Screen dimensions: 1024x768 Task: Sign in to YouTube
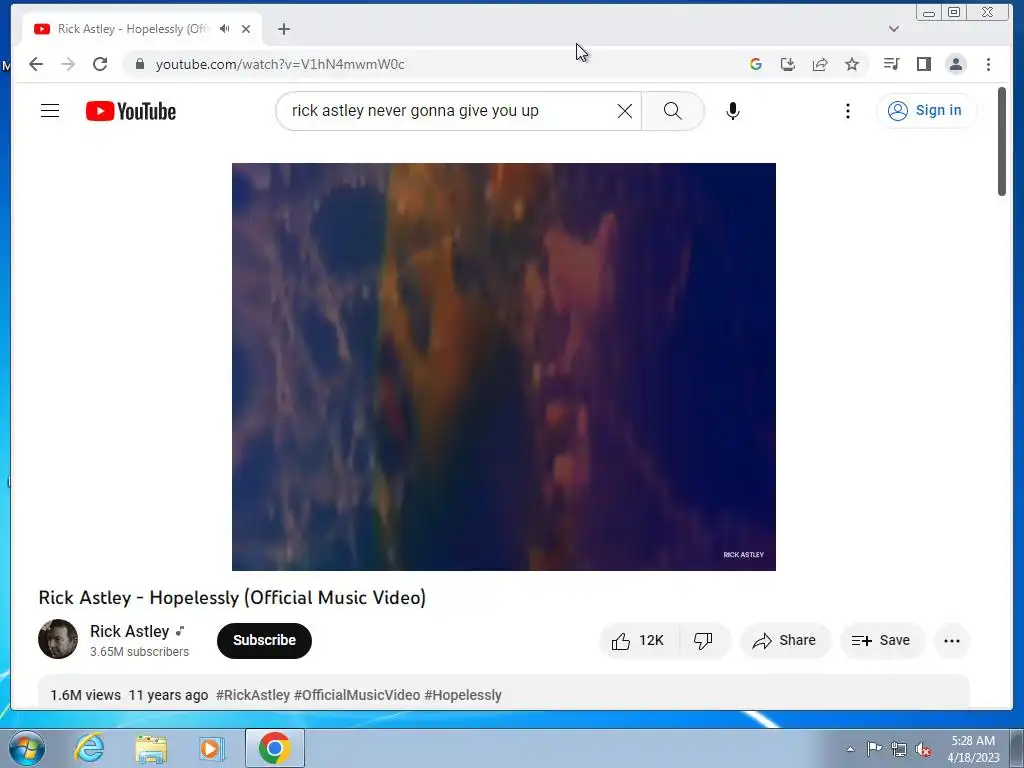[925, 110]
